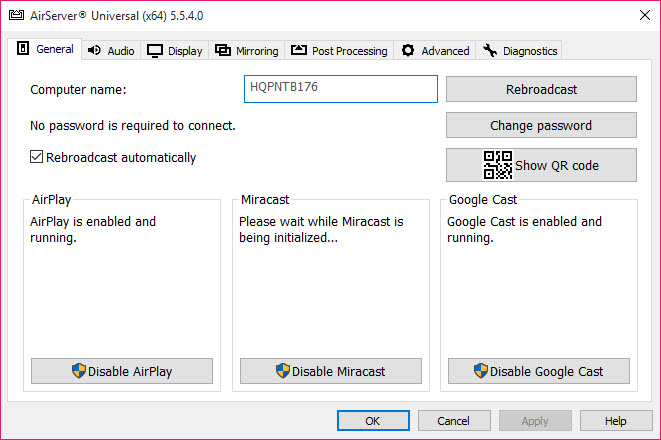Click shield icon on Disable Google Cast button
The height and width of the screenshot is (440, 661).
click(x=481, y=371)
